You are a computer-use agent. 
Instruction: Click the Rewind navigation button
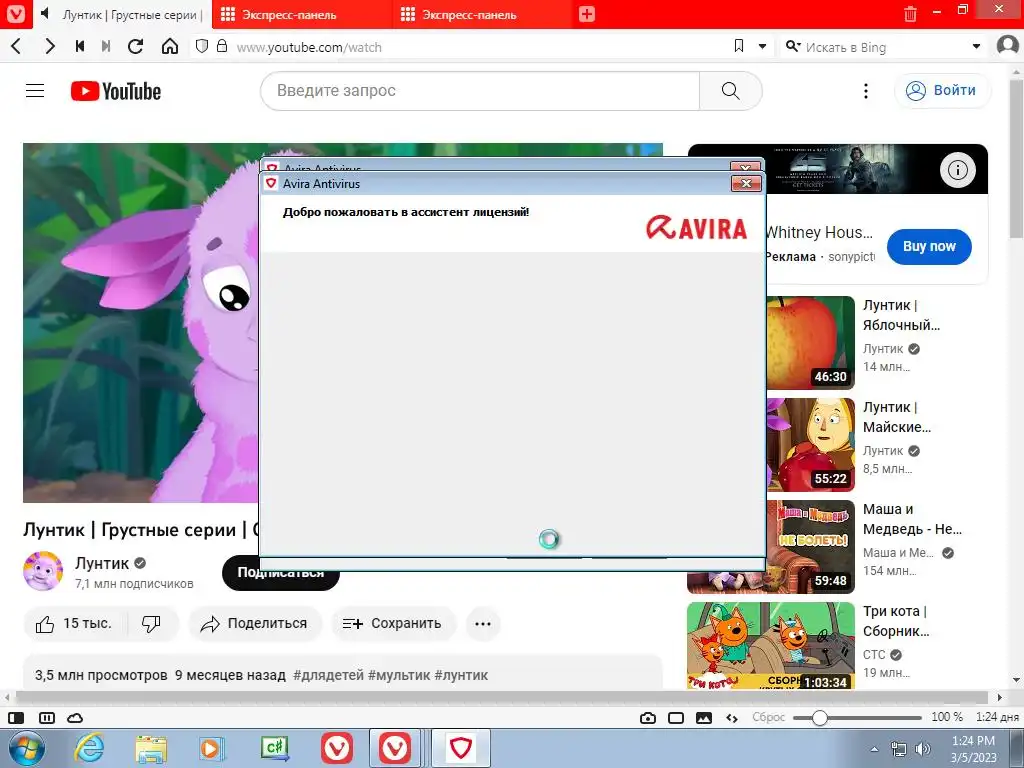tap(80, 46)
